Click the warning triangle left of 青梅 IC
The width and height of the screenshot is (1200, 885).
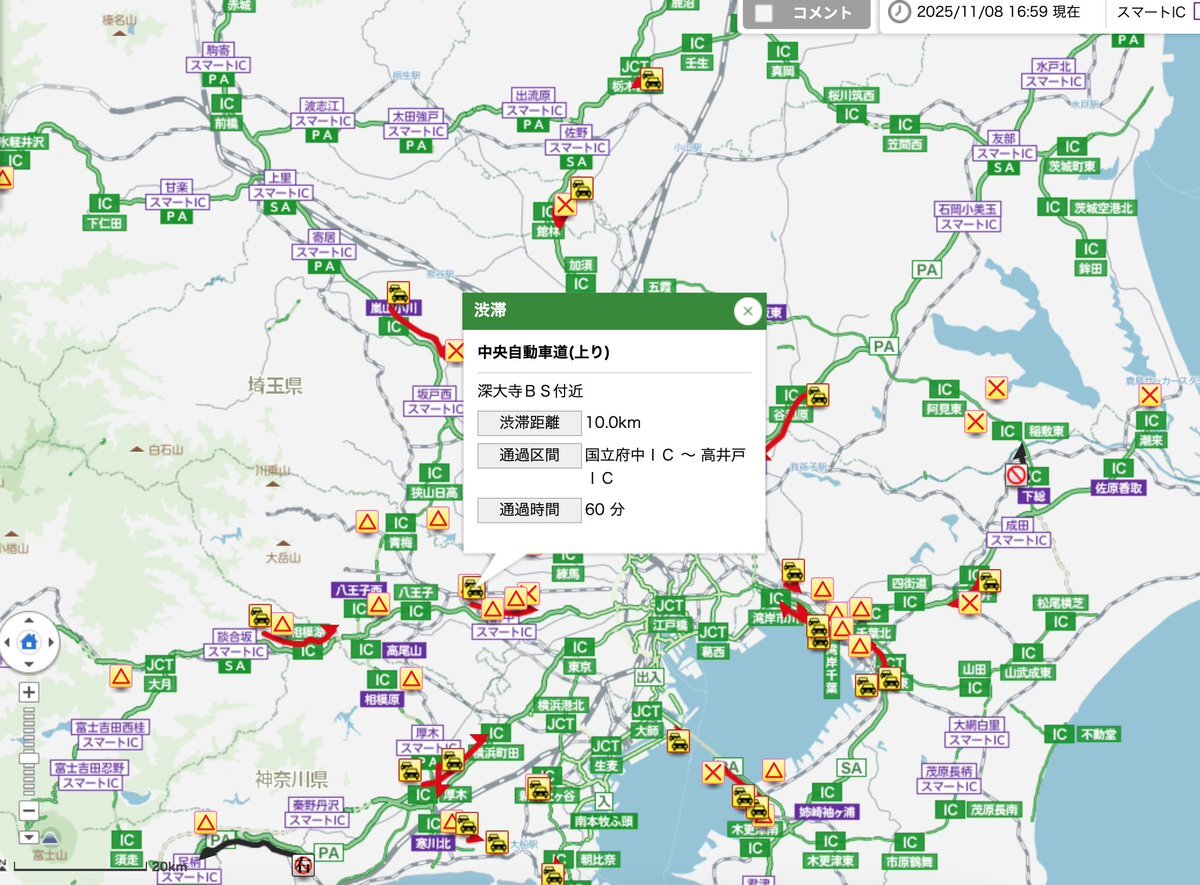[367, 522]
